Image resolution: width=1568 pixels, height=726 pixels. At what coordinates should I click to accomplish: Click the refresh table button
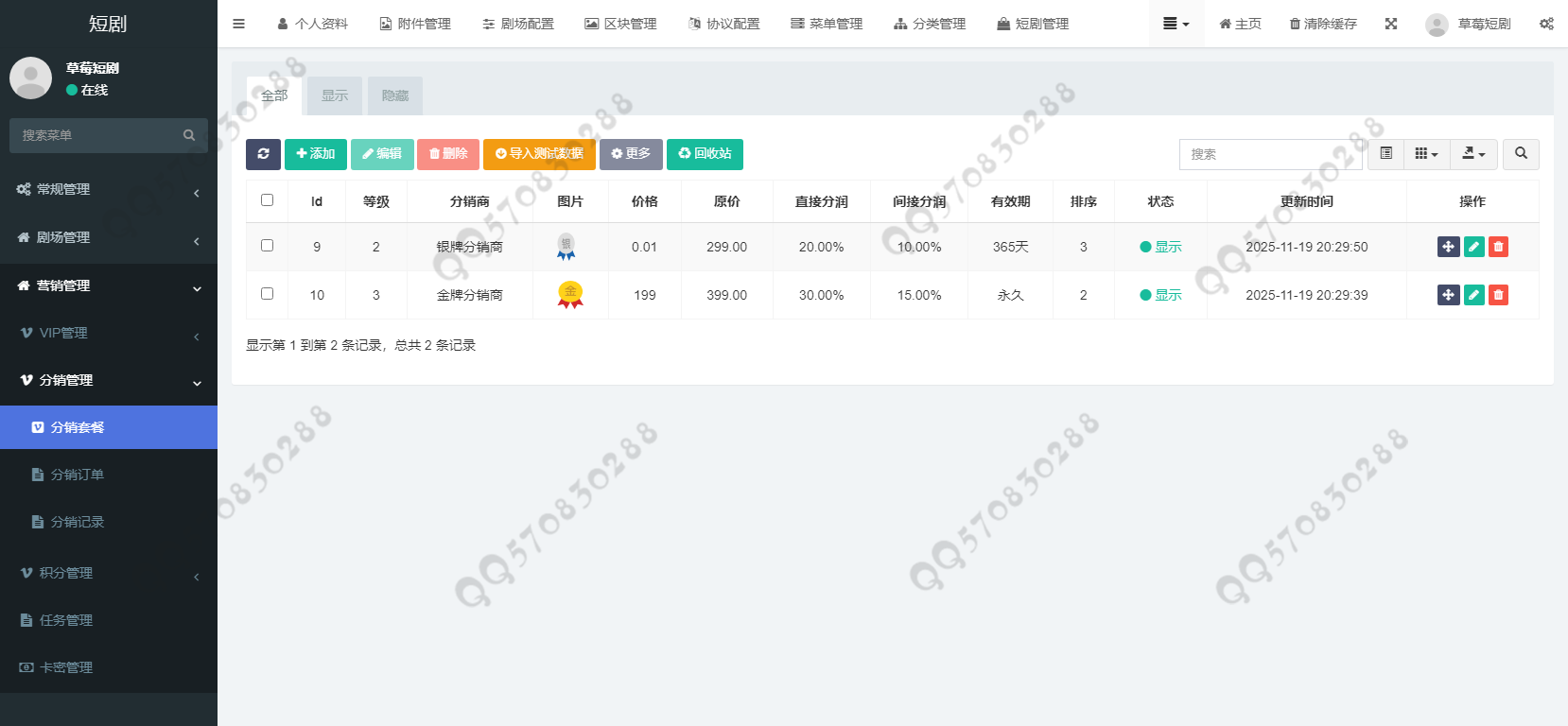[263, 154]
